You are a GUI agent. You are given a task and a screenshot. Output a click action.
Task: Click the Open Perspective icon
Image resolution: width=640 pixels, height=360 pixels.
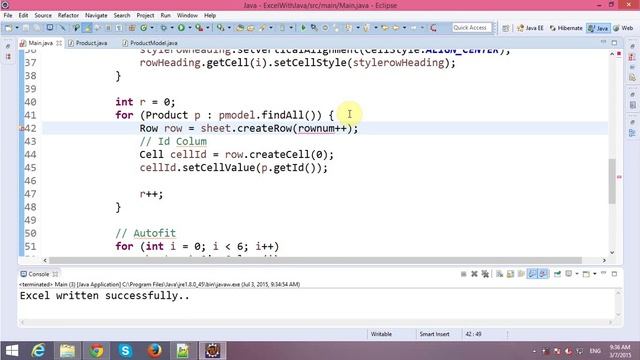tap(506, 28)
